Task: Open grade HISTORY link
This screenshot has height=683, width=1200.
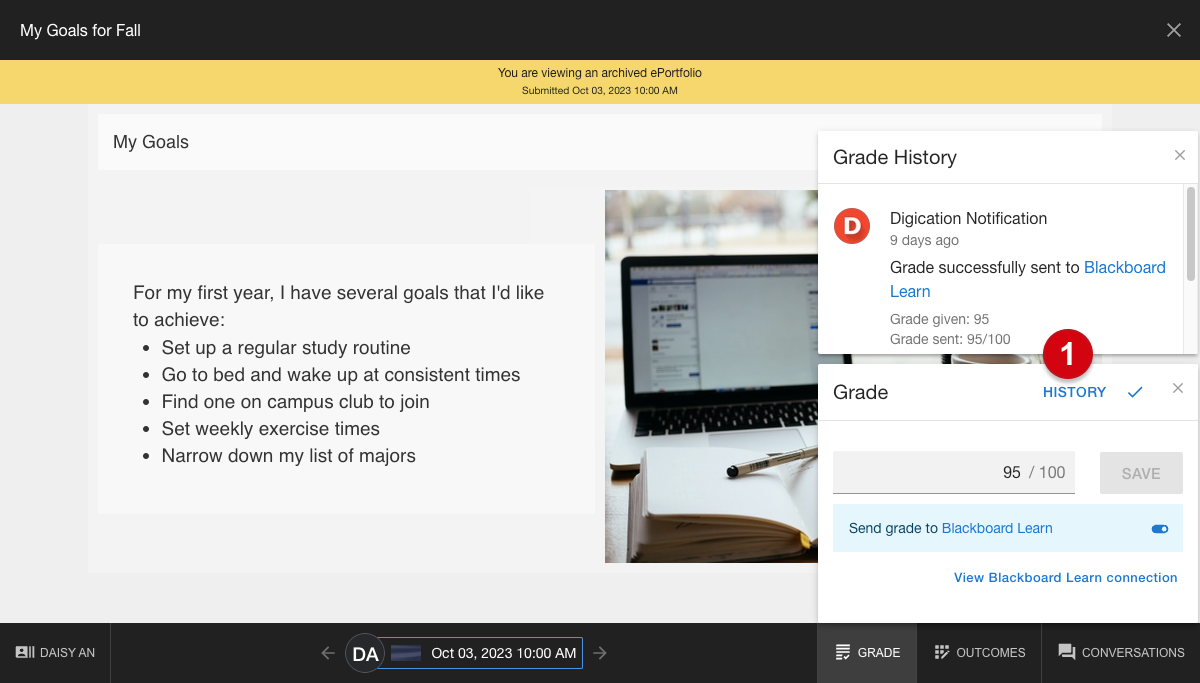Action: click(1074, 392)
